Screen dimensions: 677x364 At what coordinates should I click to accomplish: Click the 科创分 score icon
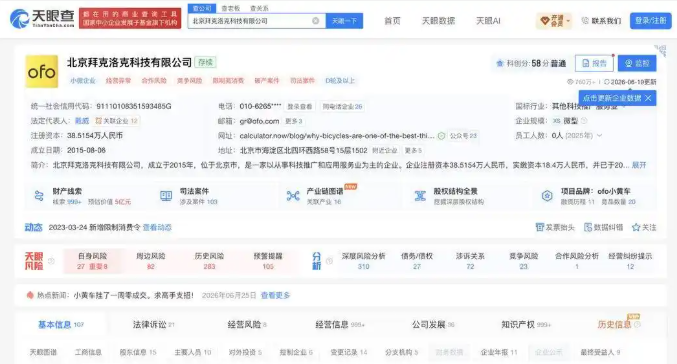click(500, 63)
